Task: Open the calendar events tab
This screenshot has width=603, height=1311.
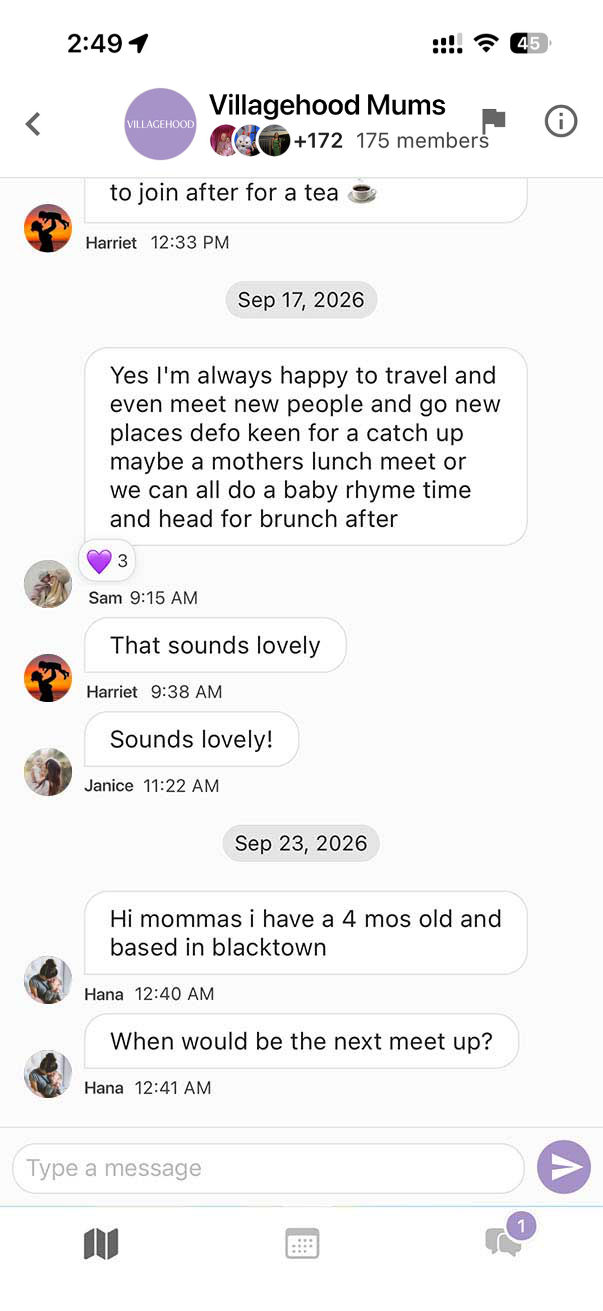Action: [302, 1244]
